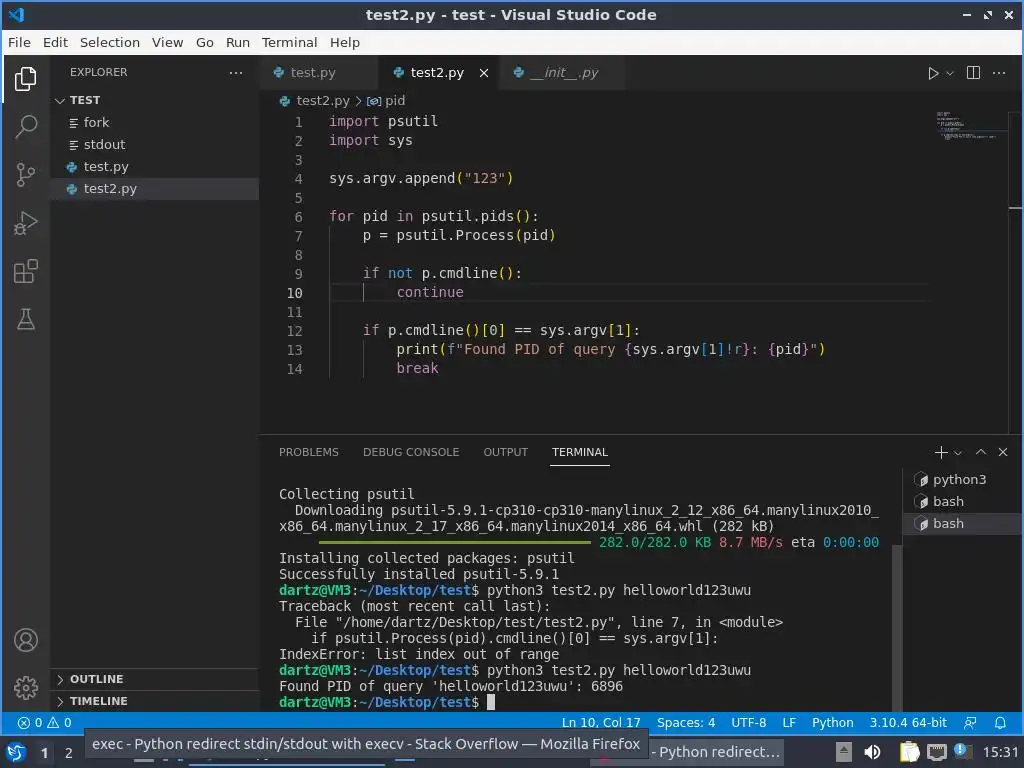Screen dimensions: 1024x768
Task: Open the Manage gear icon
Action: 25,688
